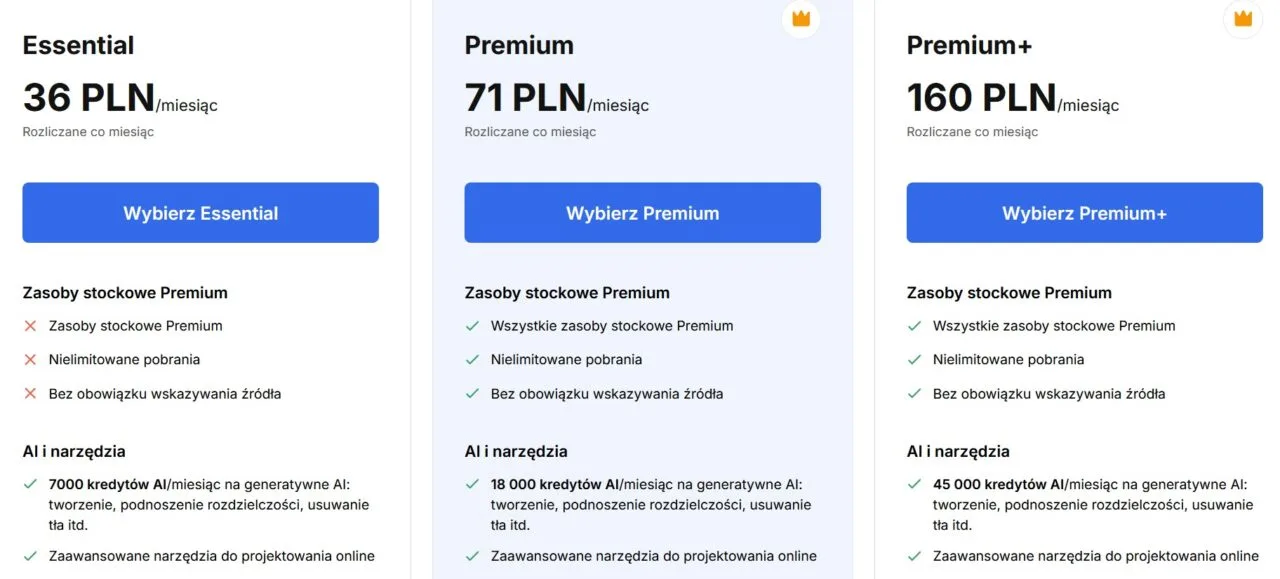Screen dimensions: 1280x579
Task: Click the green check beside Premium's Wszystkie zasoby stockowe
Action: point(472,326)
